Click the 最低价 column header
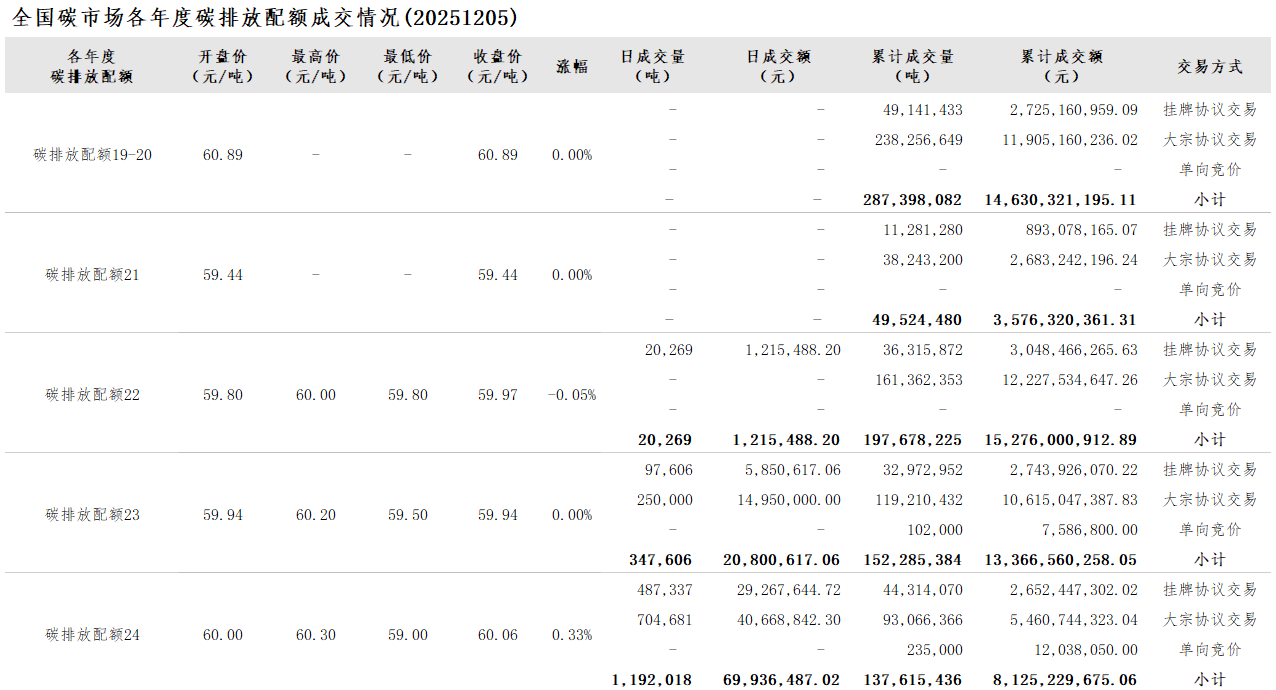 (x=407, y=66)
